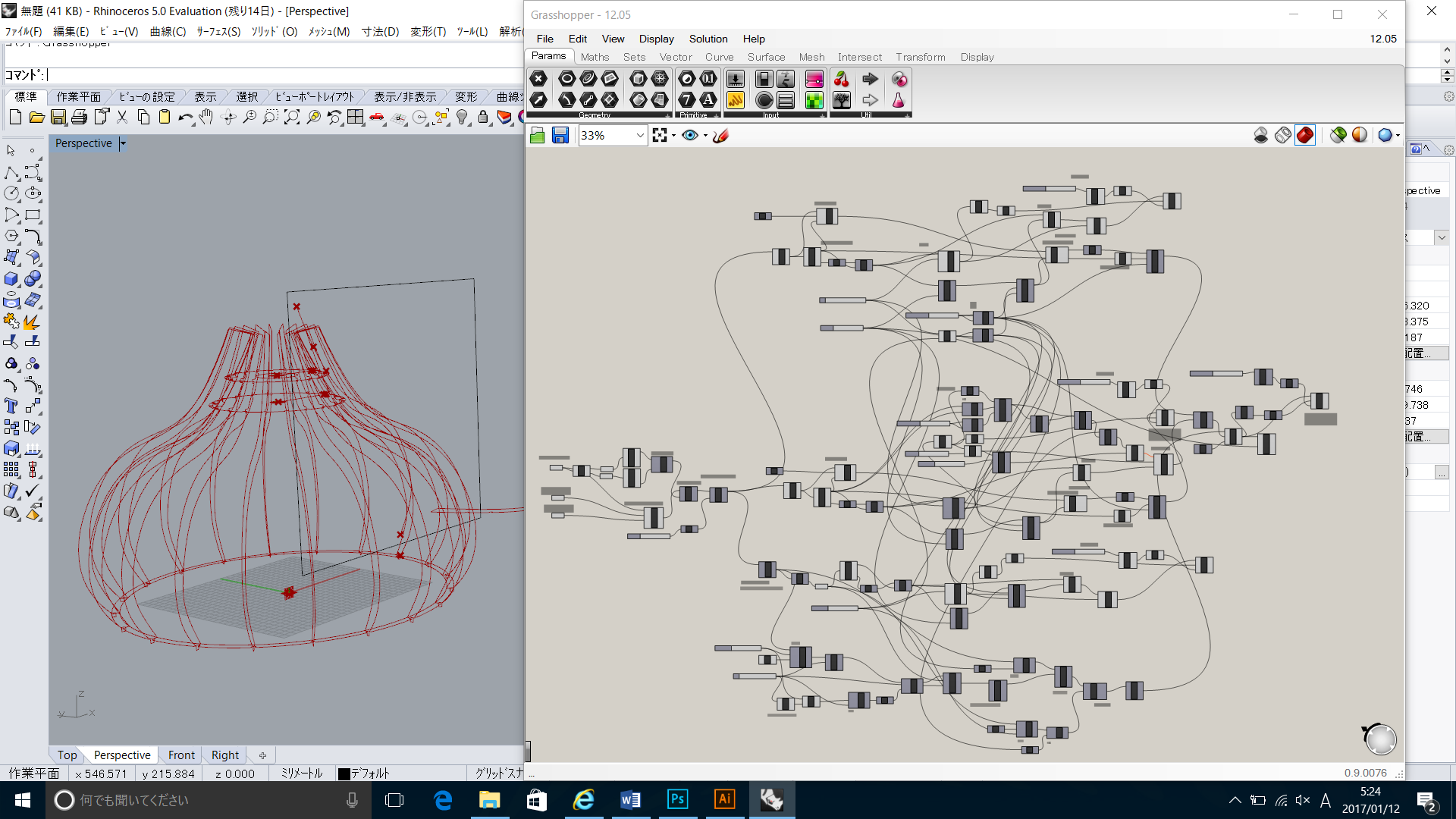Click the Grasshopper canvas compass widget
Image resolution: width=1456 pixels, height=819 pixels.
(x=1379, y=738)
